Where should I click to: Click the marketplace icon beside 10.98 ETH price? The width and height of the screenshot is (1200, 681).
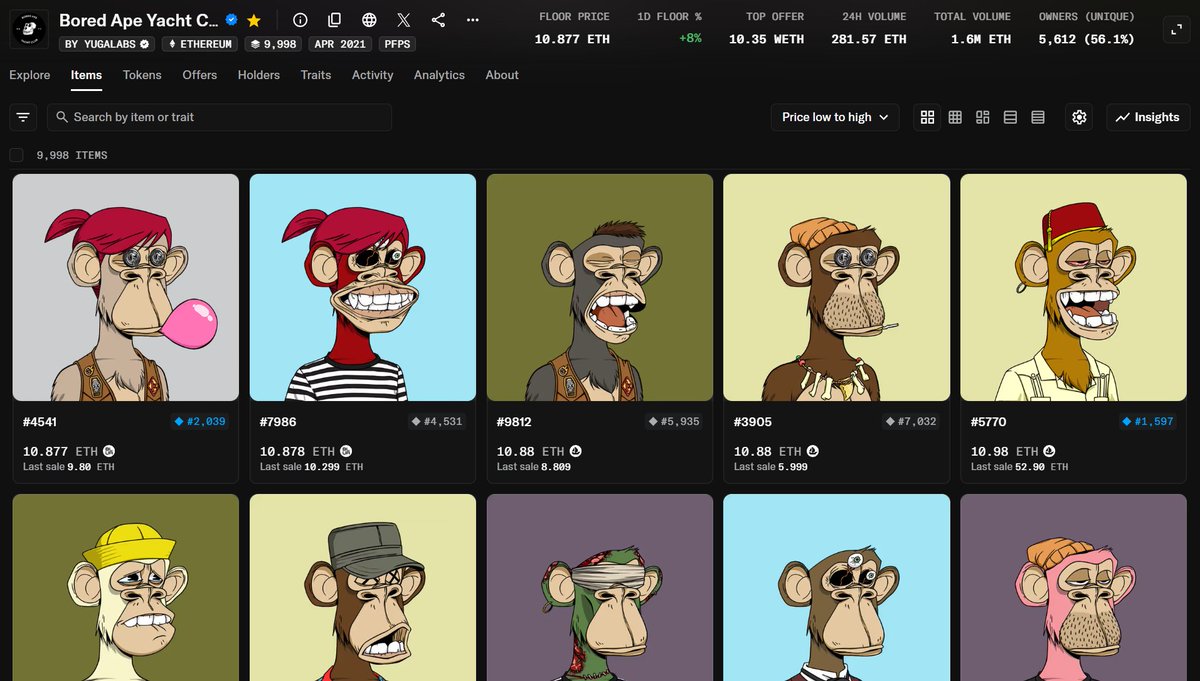(x=1050, y=452)
